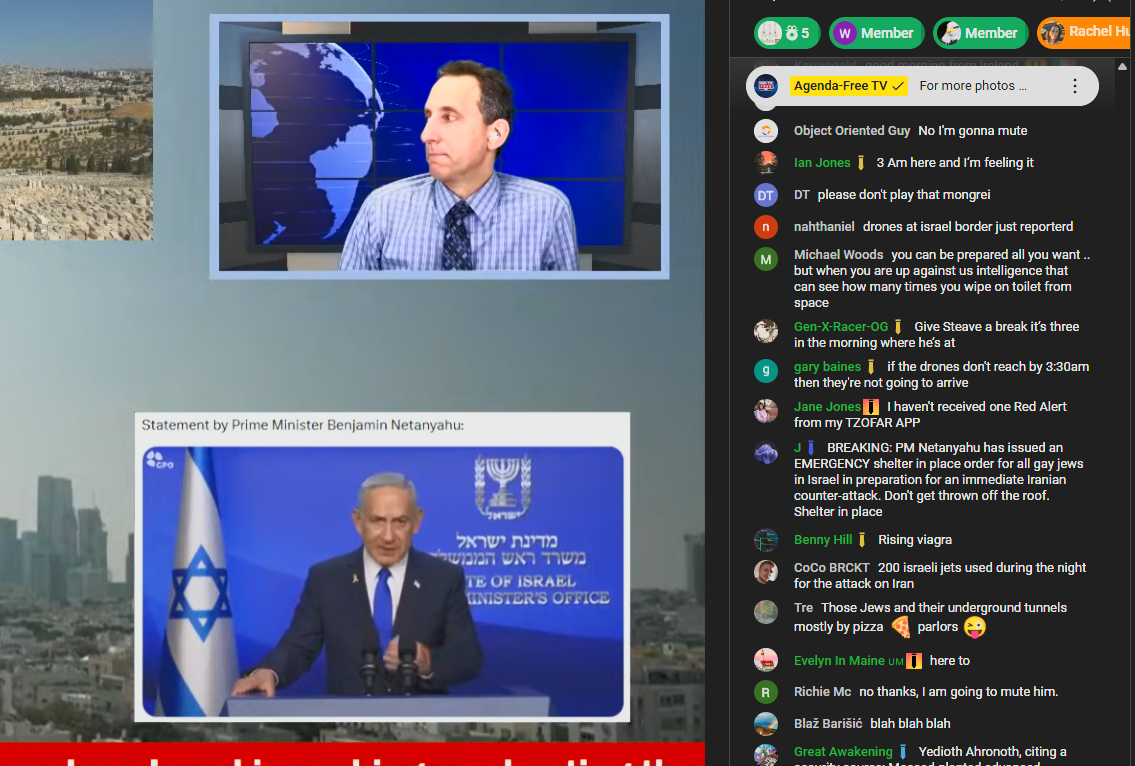
Task: Click Richie Mc green R avatar
Action: click(766, 692)
